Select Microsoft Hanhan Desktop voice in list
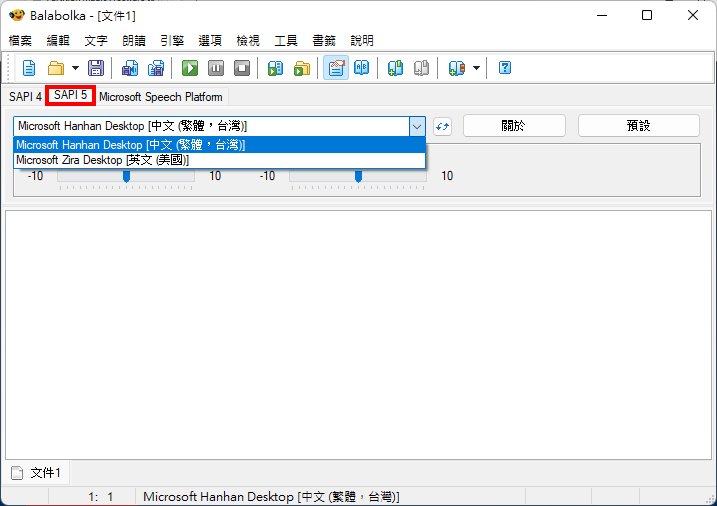Screen dimensions: 717x506 coord(219,145)
